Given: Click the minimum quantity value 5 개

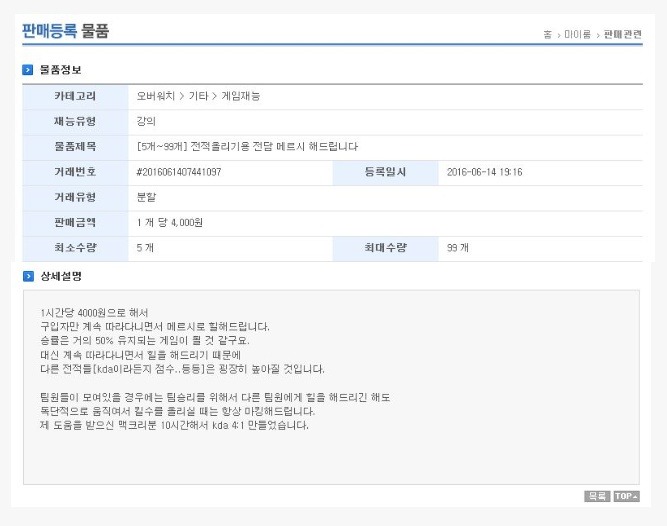Looking at the screenshot, I should pyautogui.click(x=145, y=248).
